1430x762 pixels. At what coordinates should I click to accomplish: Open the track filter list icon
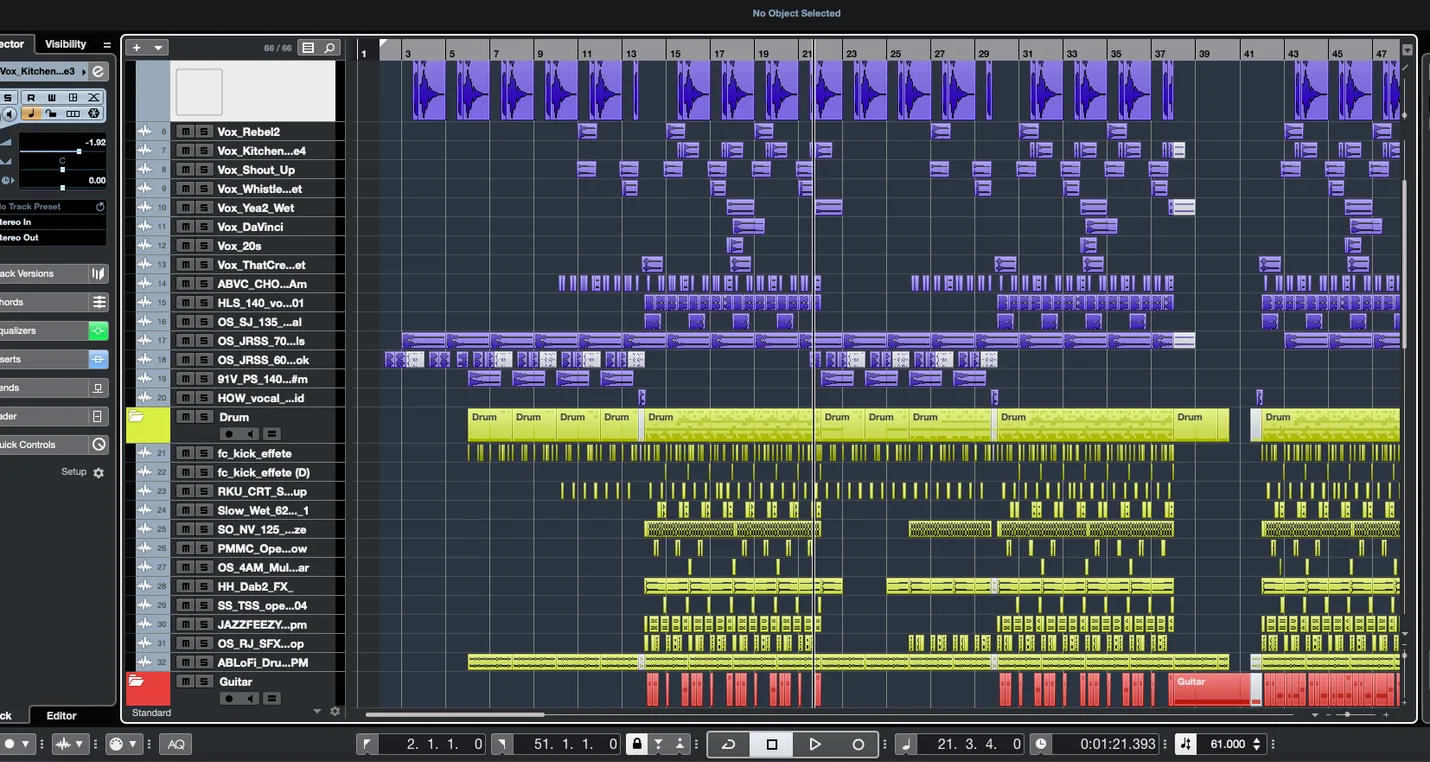pos(308,47)
